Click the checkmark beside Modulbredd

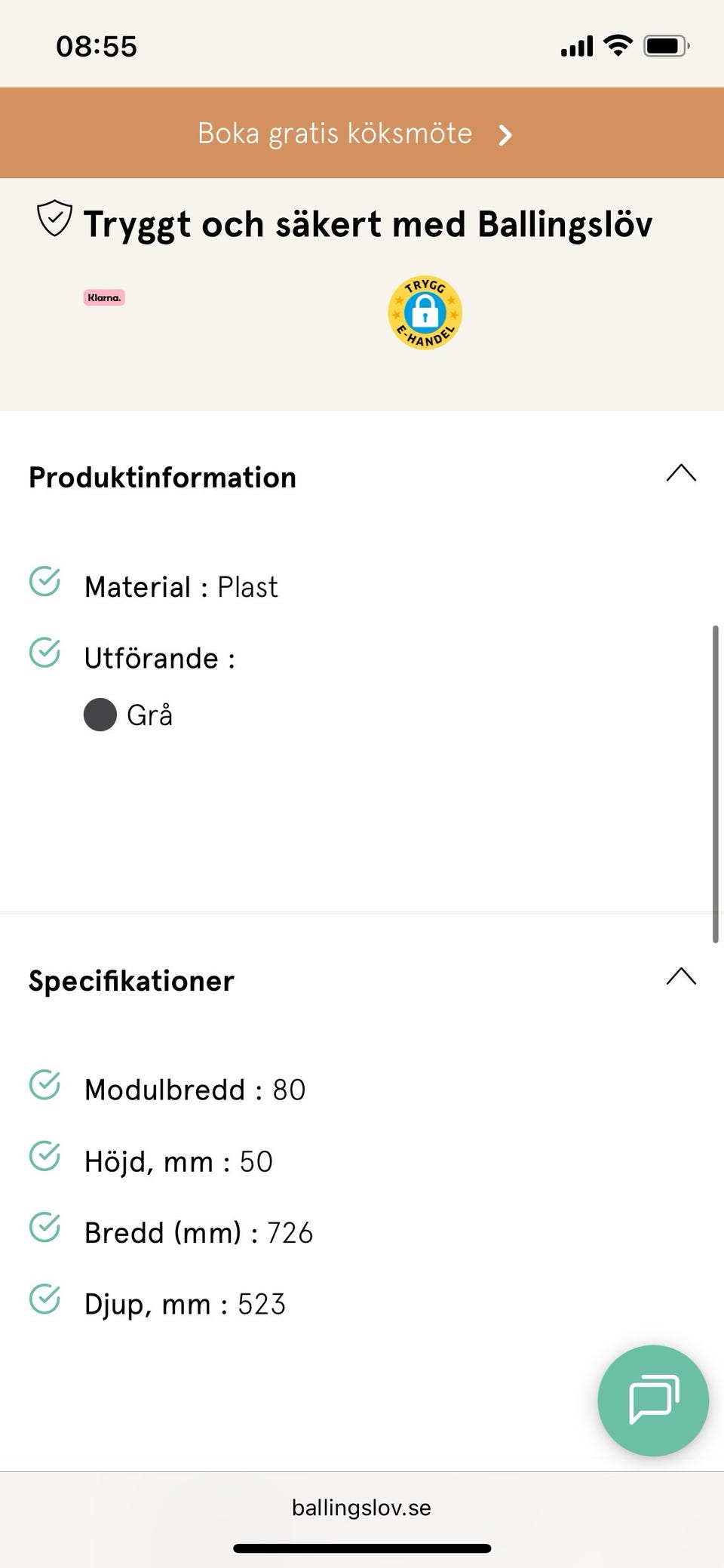coord(45,1085)
